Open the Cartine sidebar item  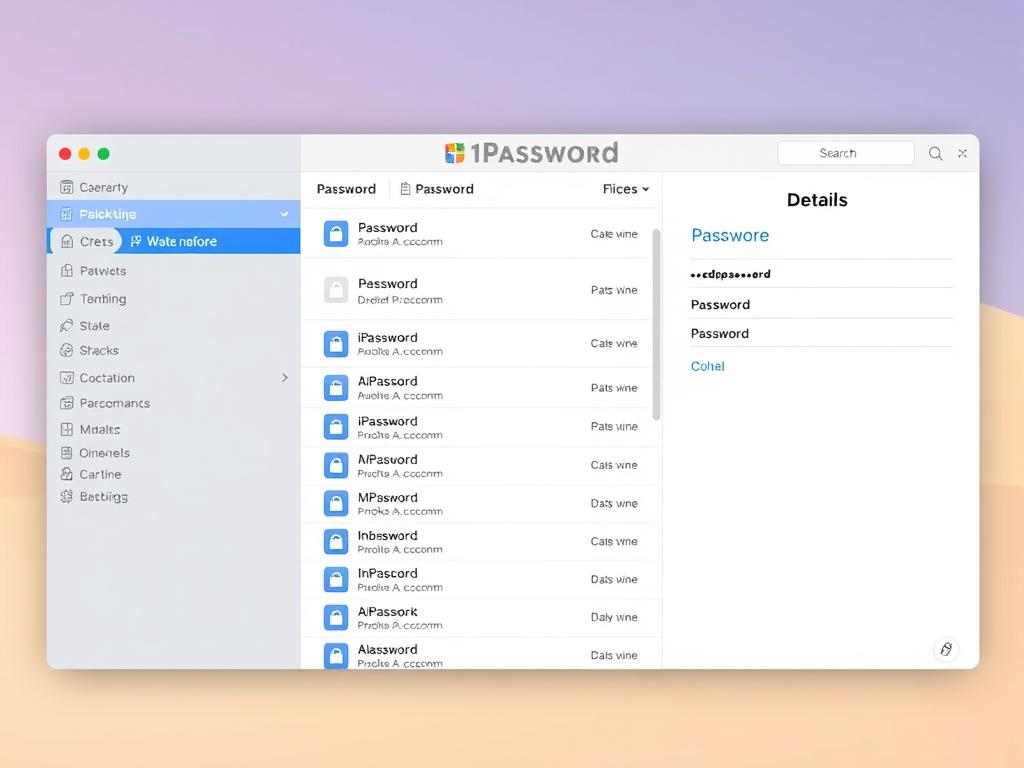point(174,474)
